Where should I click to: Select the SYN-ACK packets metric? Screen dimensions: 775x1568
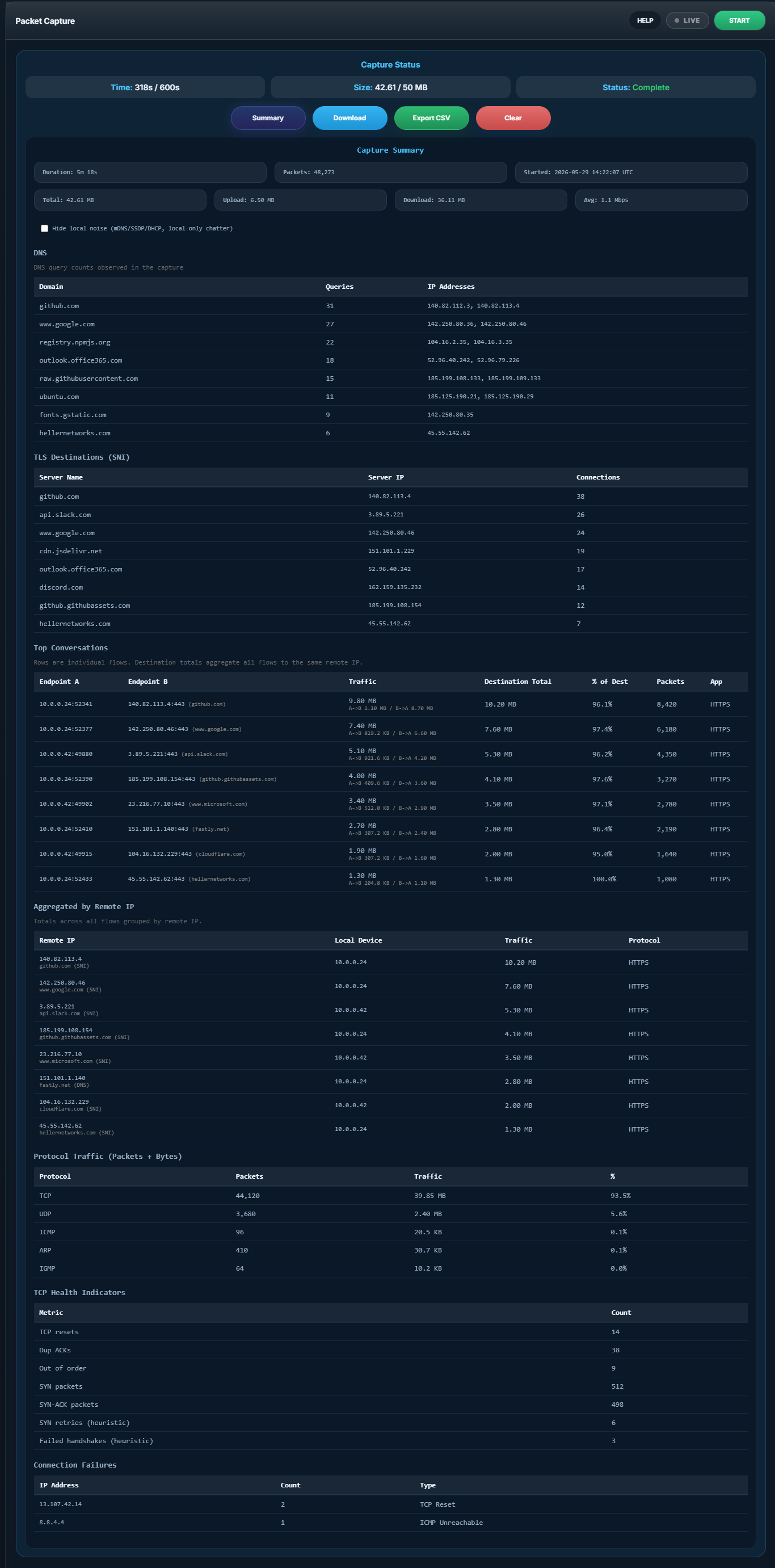[x=390, y=1405]
